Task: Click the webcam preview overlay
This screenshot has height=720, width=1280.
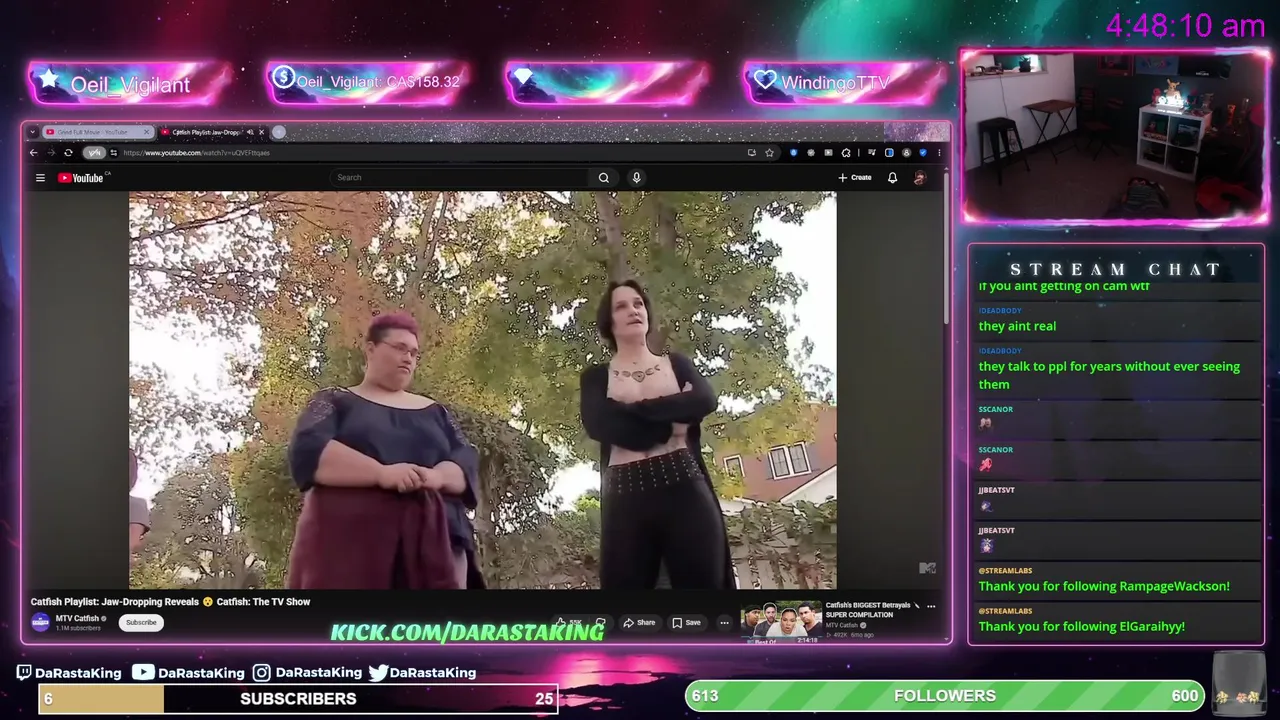Action: click(x=1115, y=135)
